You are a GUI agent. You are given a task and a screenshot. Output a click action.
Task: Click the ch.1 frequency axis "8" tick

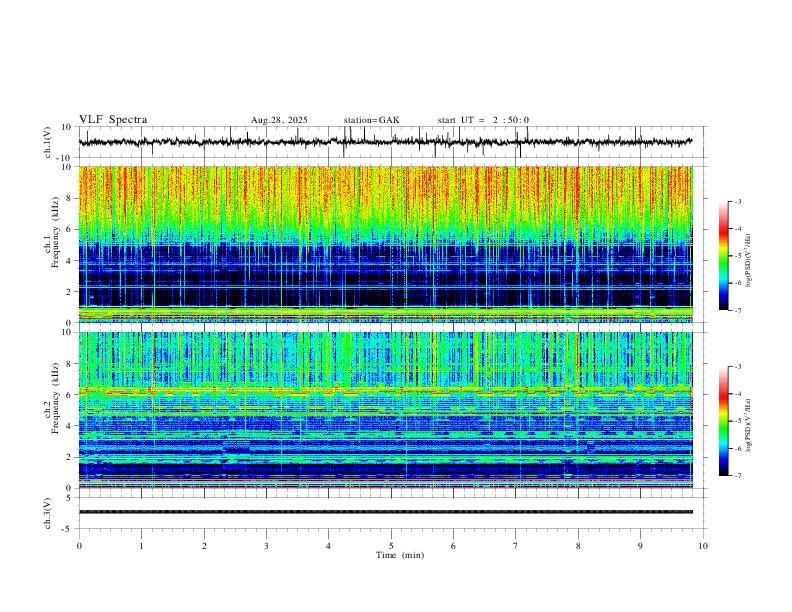click(x=70, y=198)
